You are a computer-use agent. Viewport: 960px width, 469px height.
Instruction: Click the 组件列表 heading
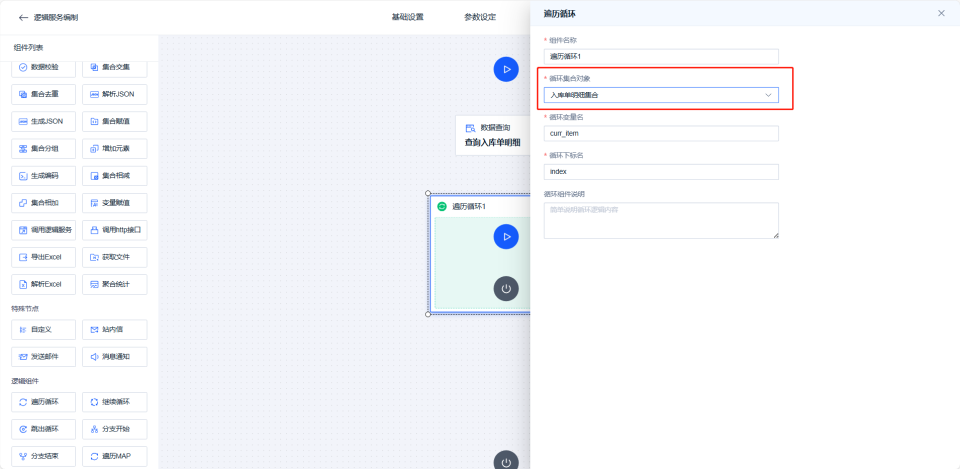[x=28, y=48]
